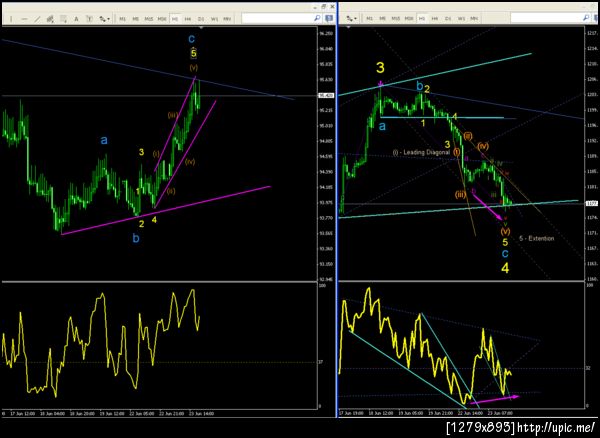Select horizontal line tool in left window
Screen dimensions: 600x438
(x=24, y=18)
